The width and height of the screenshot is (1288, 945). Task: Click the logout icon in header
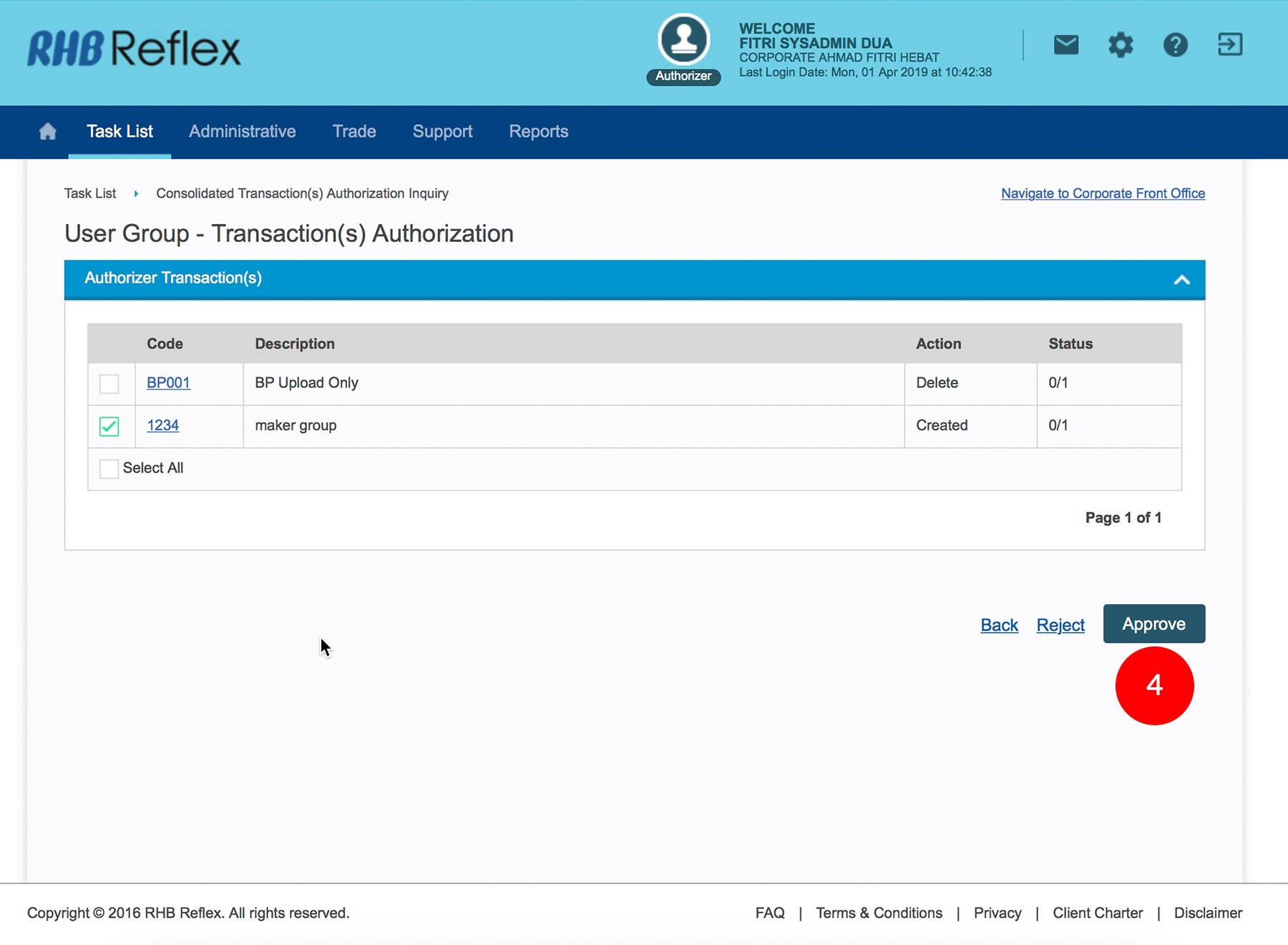(x=1229, y=45)
